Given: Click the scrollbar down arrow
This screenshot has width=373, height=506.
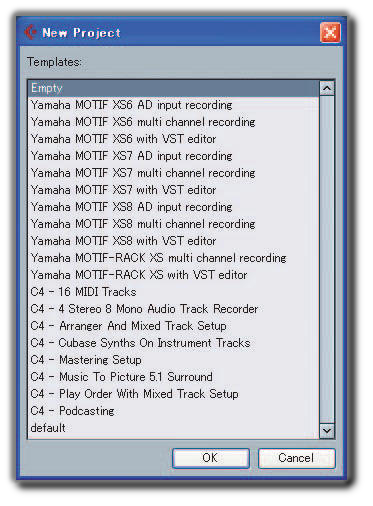Looking at the screenshot, I should click(327, 430).
